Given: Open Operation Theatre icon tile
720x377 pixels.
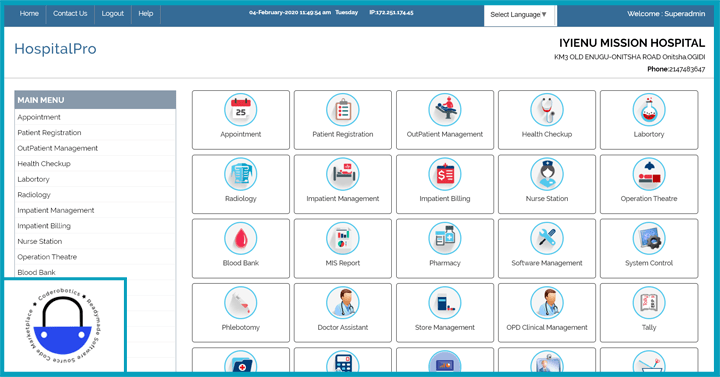Looking at the screenshot, I should tap(649, 184).
